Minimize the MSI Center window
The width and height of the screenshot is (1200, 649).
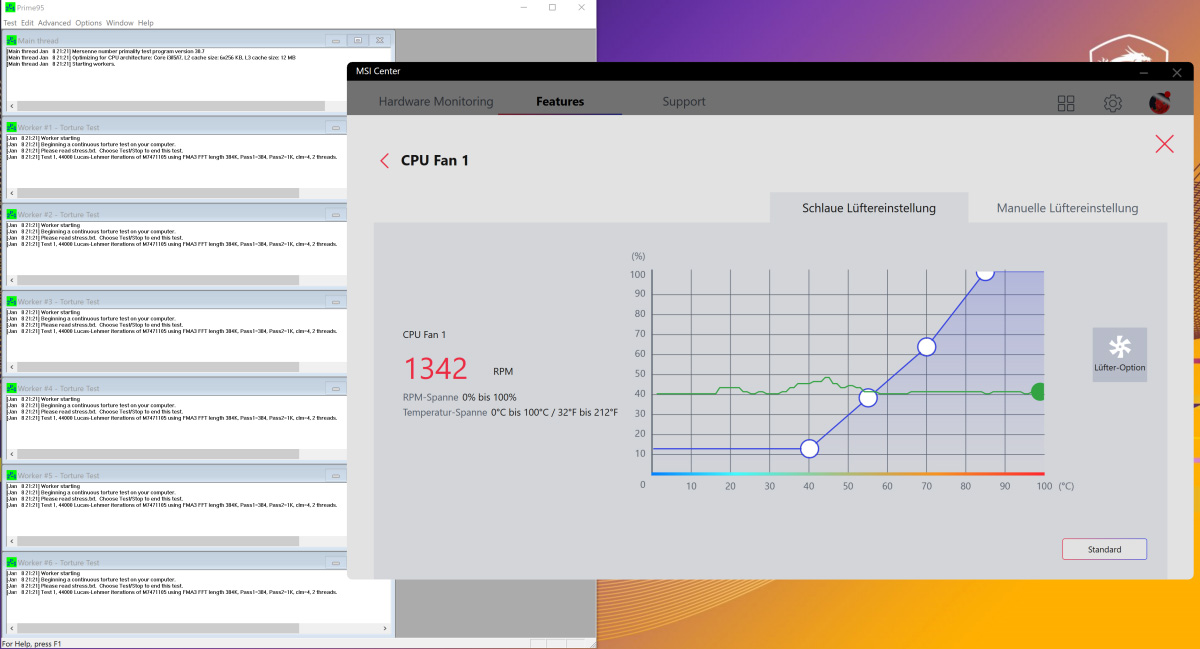click(x=1144, y=72)
